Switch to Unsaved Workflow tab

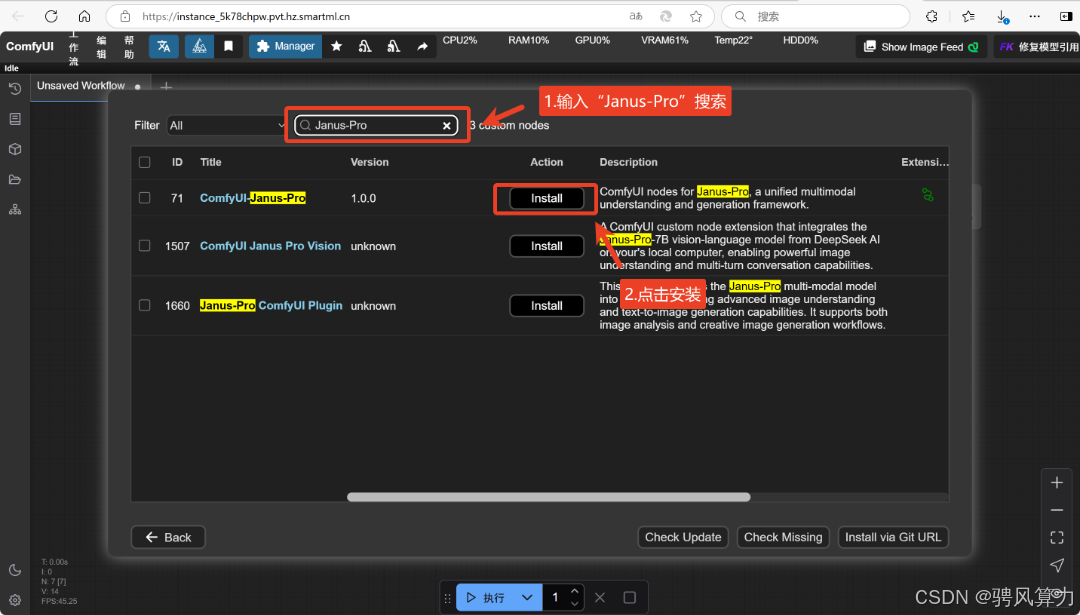[81, 86]
